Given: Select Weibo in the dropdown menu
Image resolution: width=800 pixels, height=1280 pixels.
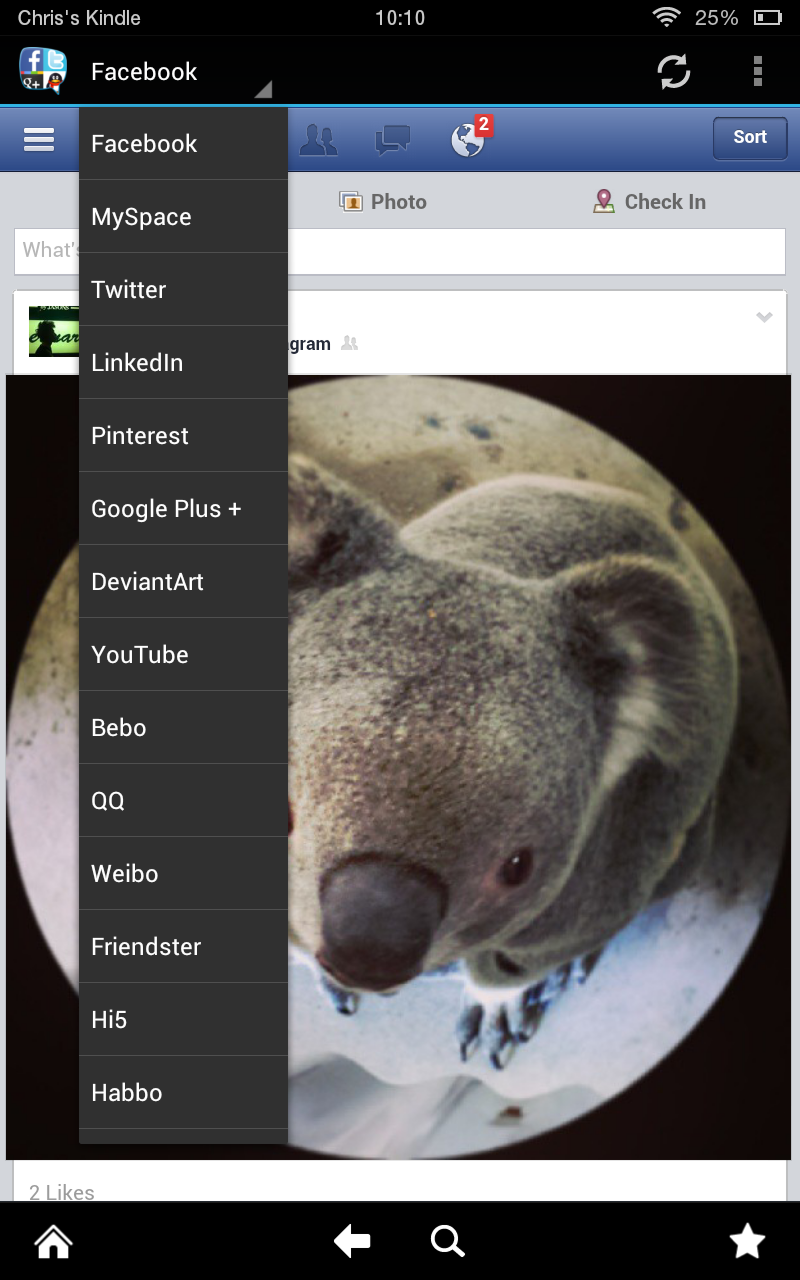Looking at the screenshot, I should (x=183, y=874).
